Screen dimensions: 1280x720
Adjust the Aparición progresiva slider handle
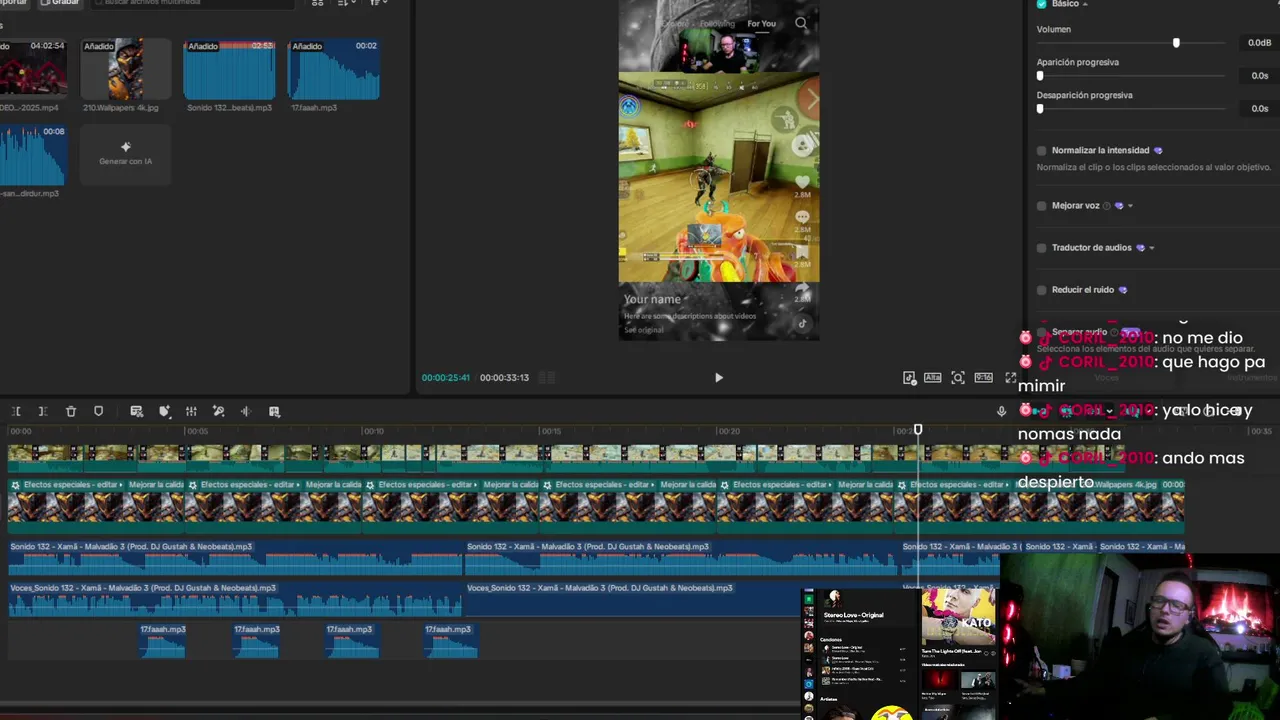click(x=1040, y=76)
